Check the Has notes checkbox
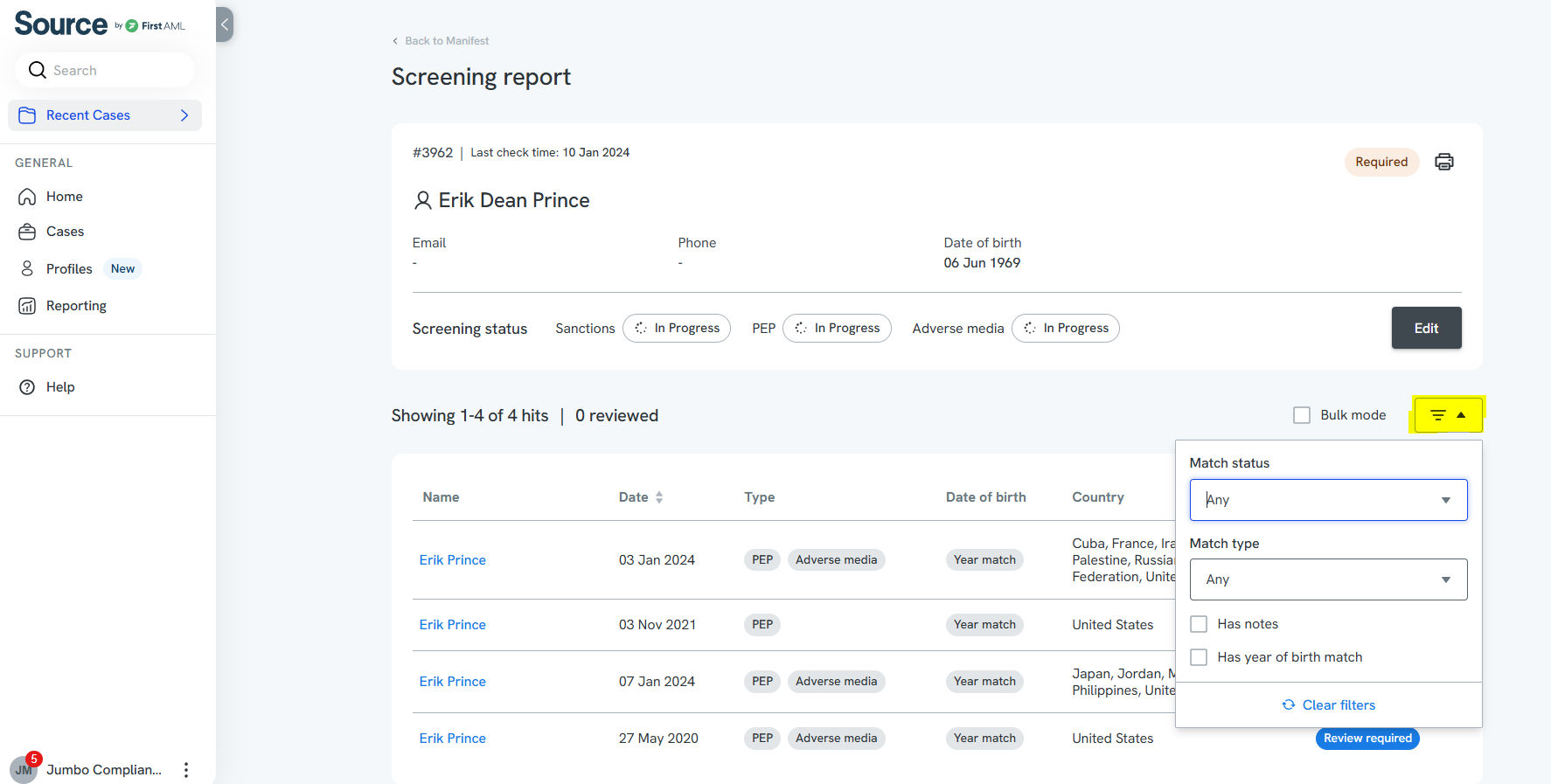 (x=1199, y=624)
